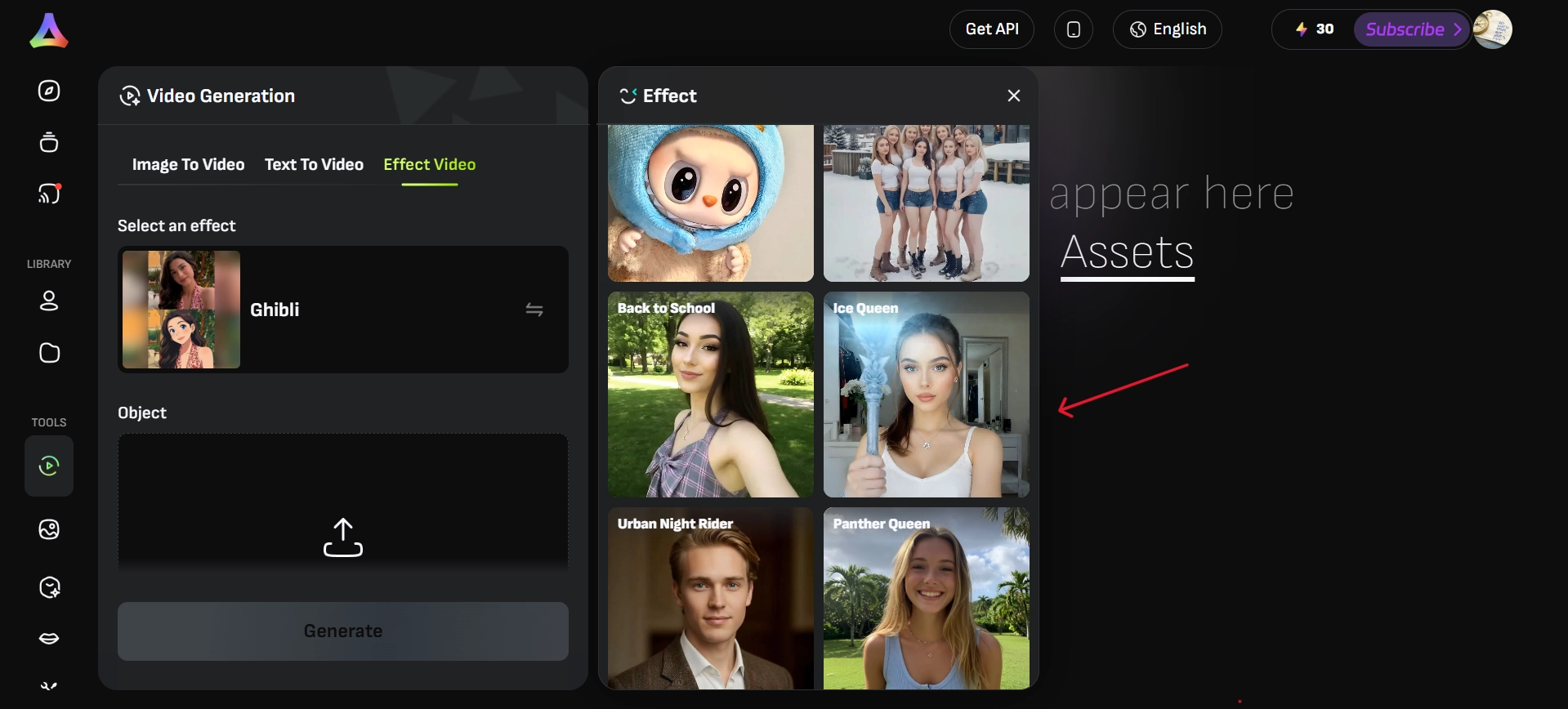Open the English language selector
The image size is (1568, 709).
1168,29
